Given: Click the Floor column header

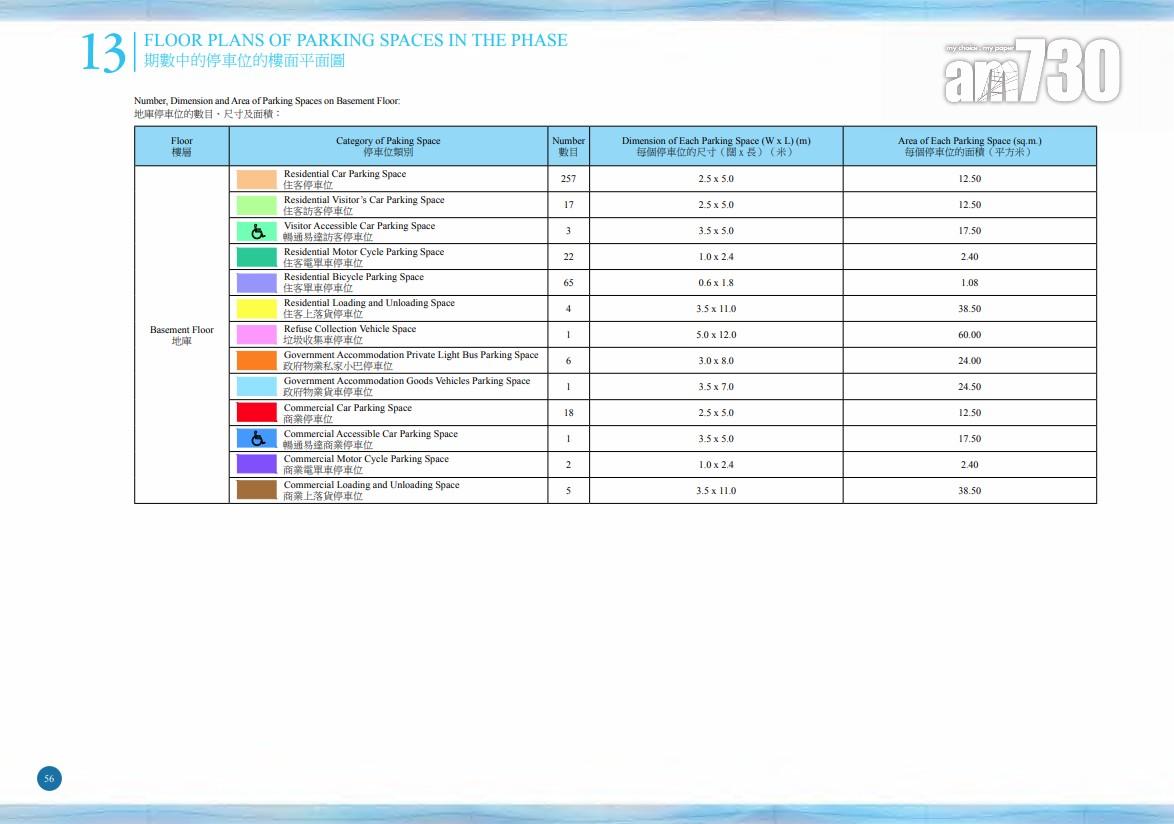Looking at the screenshot, I should pos(181,146).
